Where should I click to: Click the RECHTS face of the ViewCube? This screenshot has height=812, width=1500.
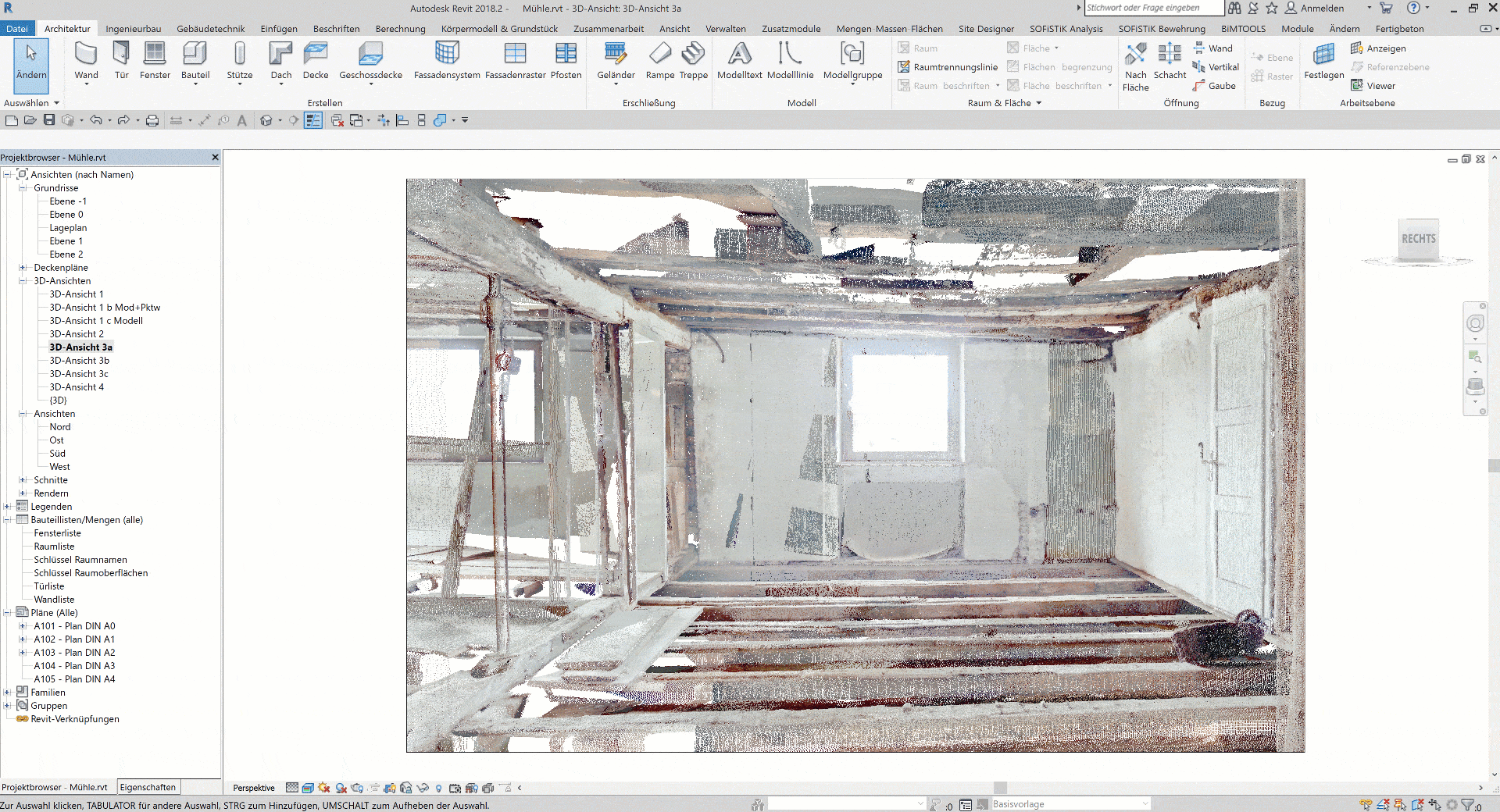point(1418,239)
